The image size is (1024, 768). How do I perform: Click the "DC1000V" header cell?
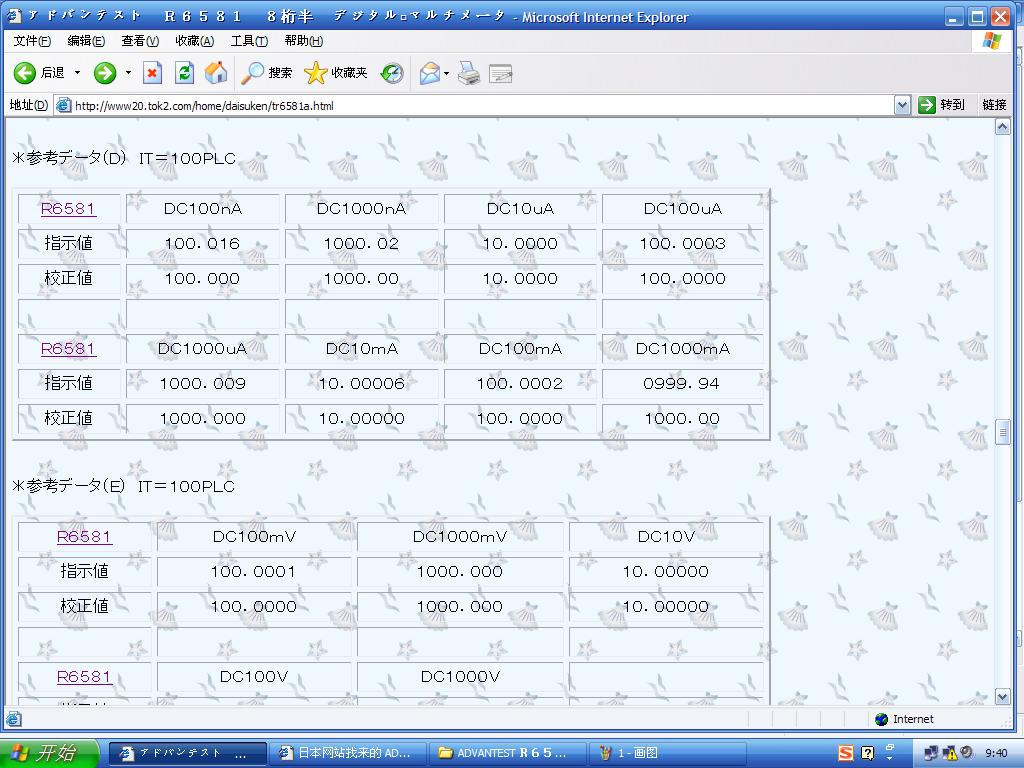point(460,677)
